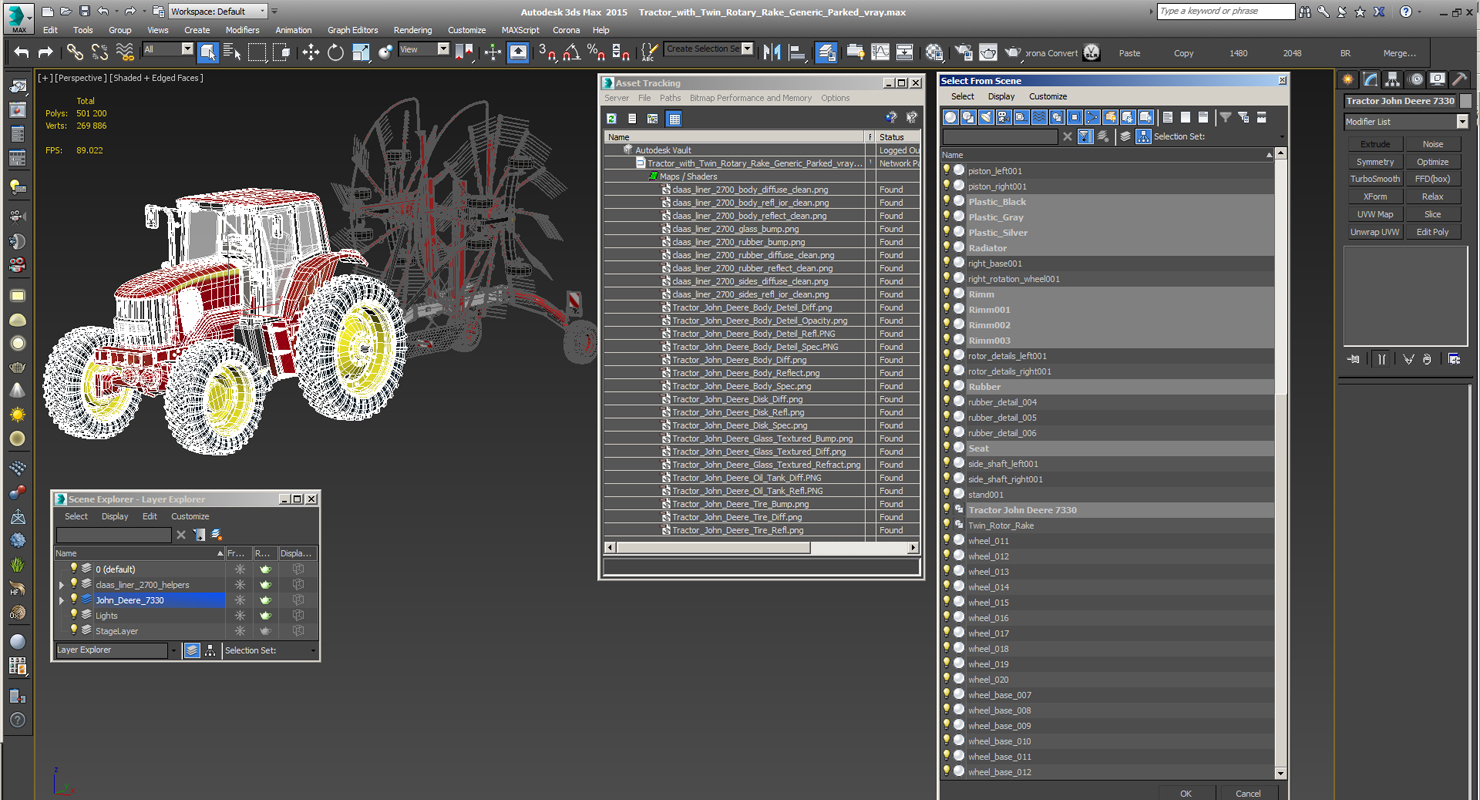Open the selection filter All dropdown
The height and width of the screenshot is (800, 1480).
(x=167, y=49)
